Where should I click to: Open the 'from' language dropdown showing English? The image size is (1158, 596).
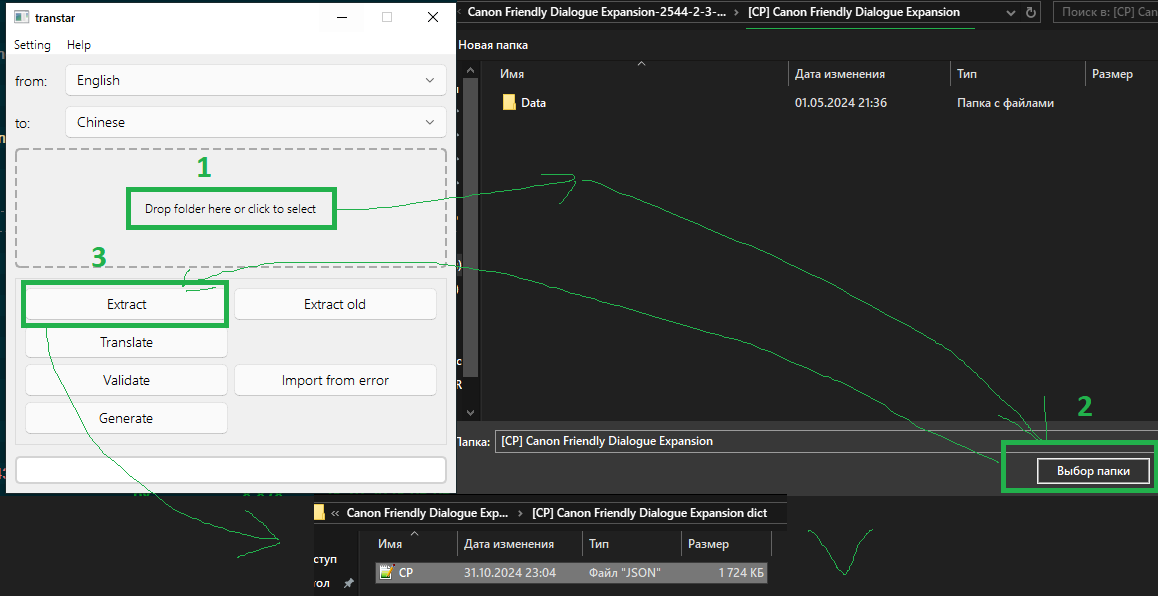point(255,80)
